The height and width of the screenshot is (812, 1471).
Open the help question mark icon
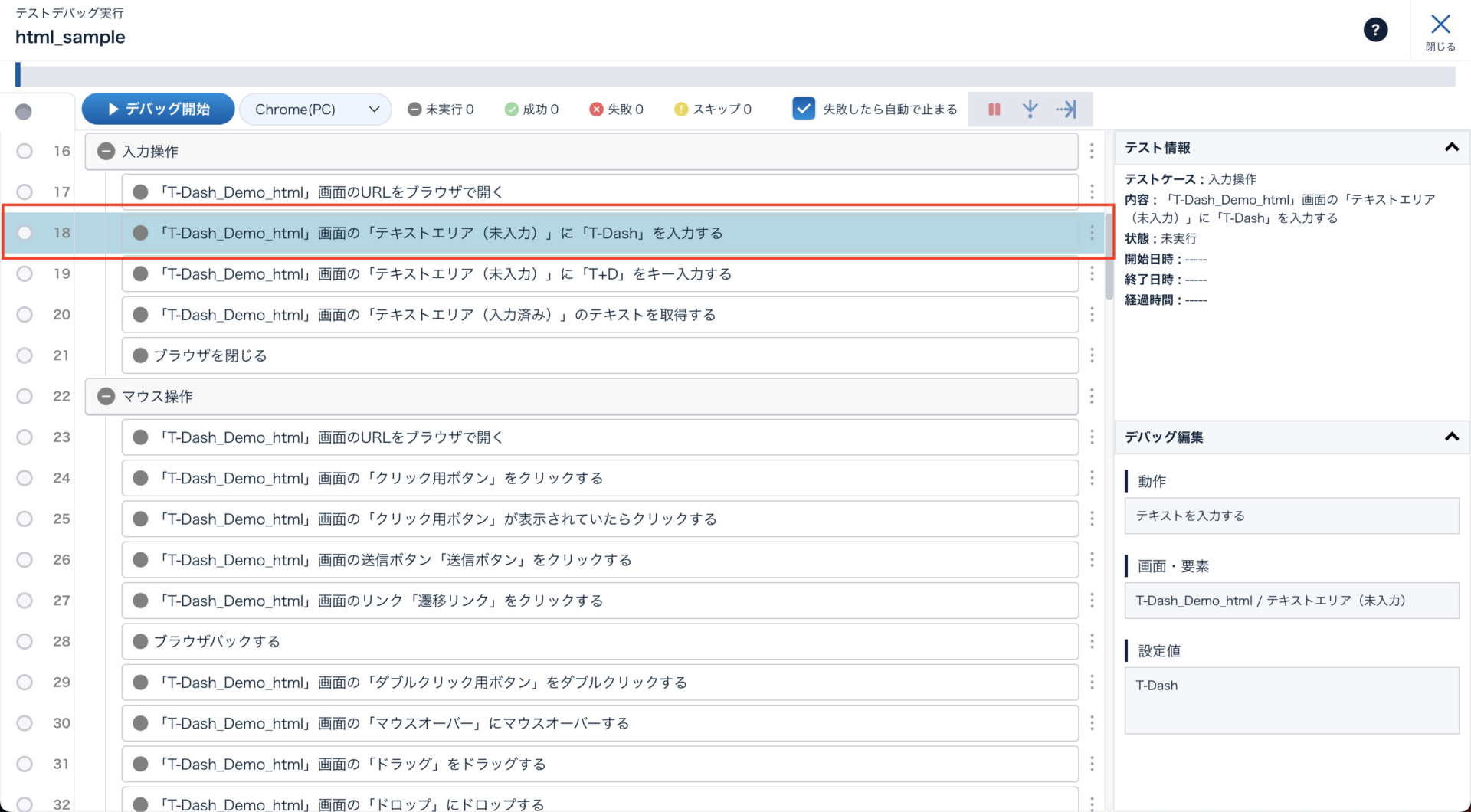tap(1375, 30)
